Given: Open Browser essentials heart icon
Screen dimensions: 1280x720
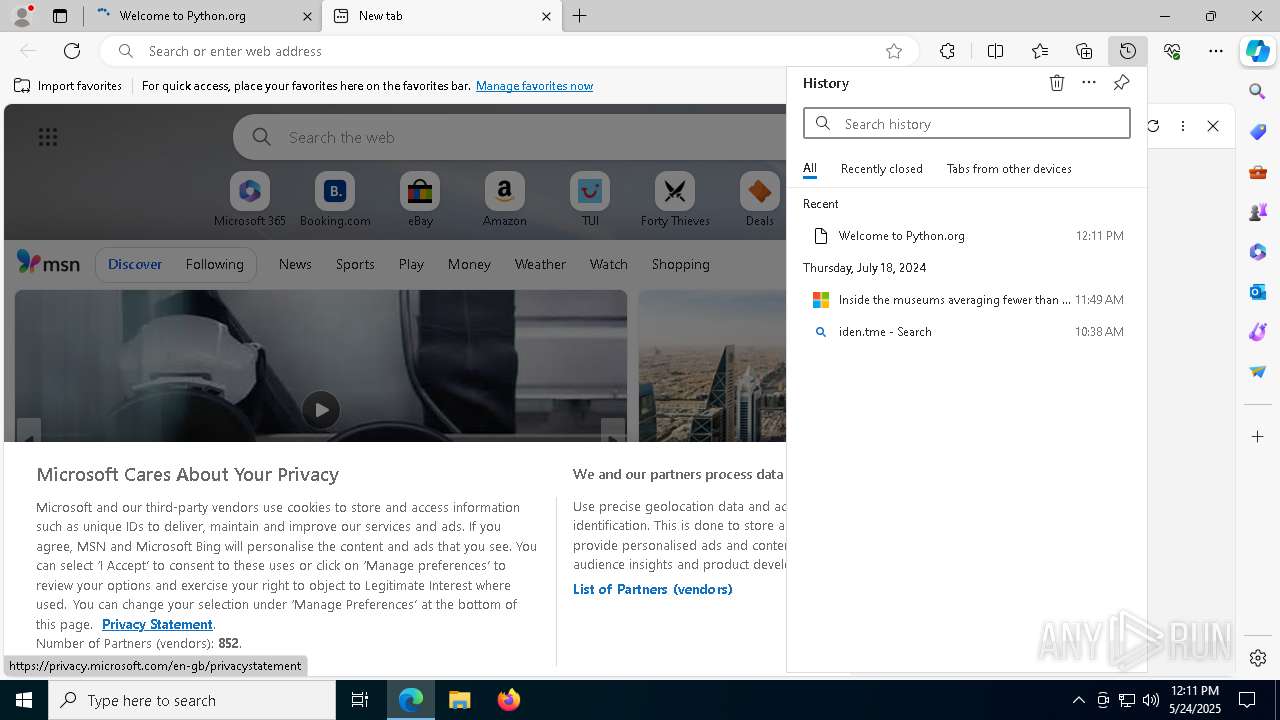Looking at the screenshot, I should click(1172, 51).
